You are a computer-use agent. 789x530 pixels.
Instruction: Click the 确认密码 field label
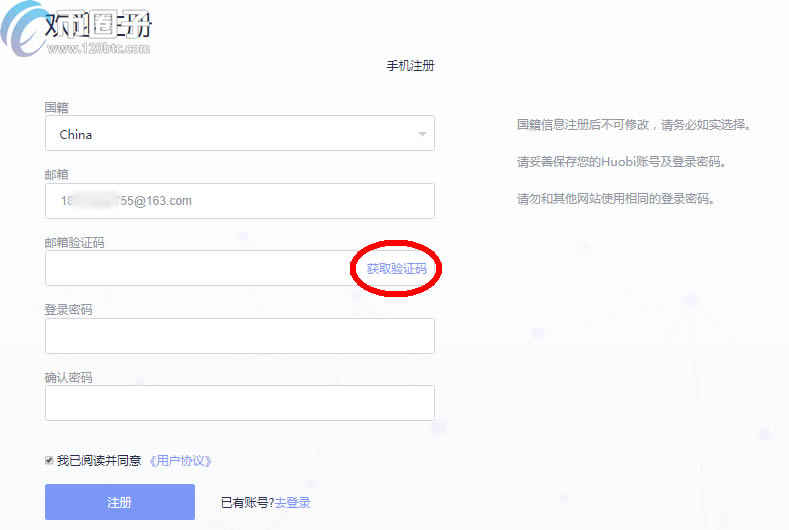69,378
